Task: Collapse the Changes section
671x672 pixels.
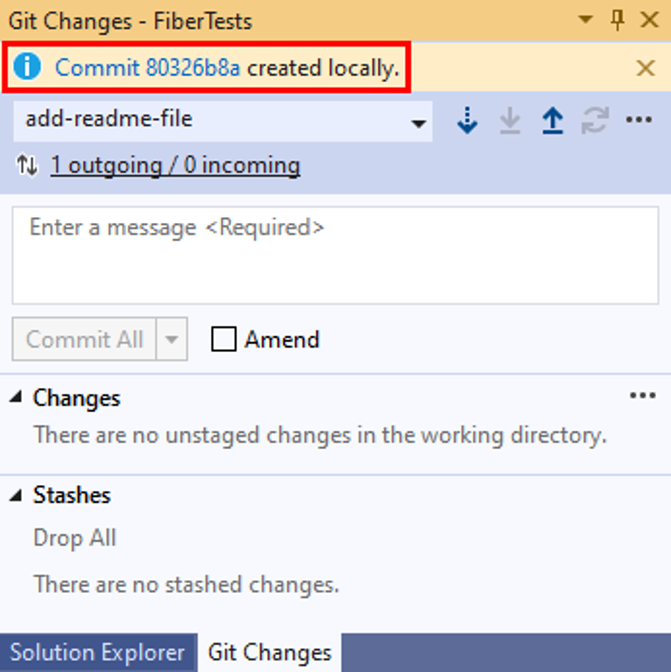Action: click(x=16, y=397)
